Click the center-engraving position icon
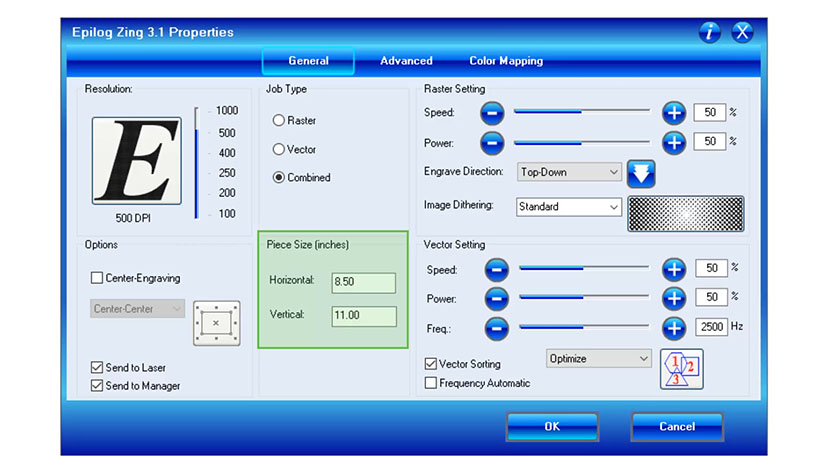The image size is (830, 473). [215, 322]
